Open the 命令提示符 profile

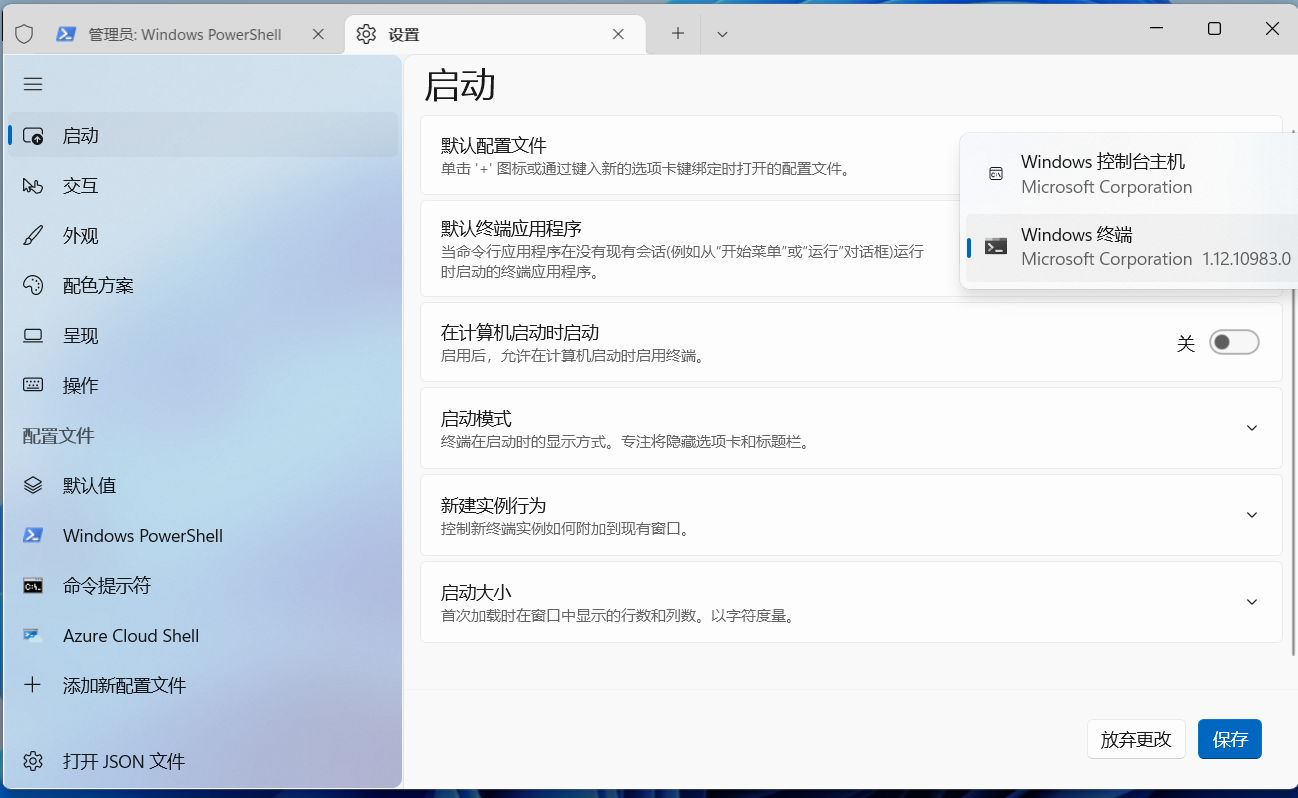coord(203,586)
